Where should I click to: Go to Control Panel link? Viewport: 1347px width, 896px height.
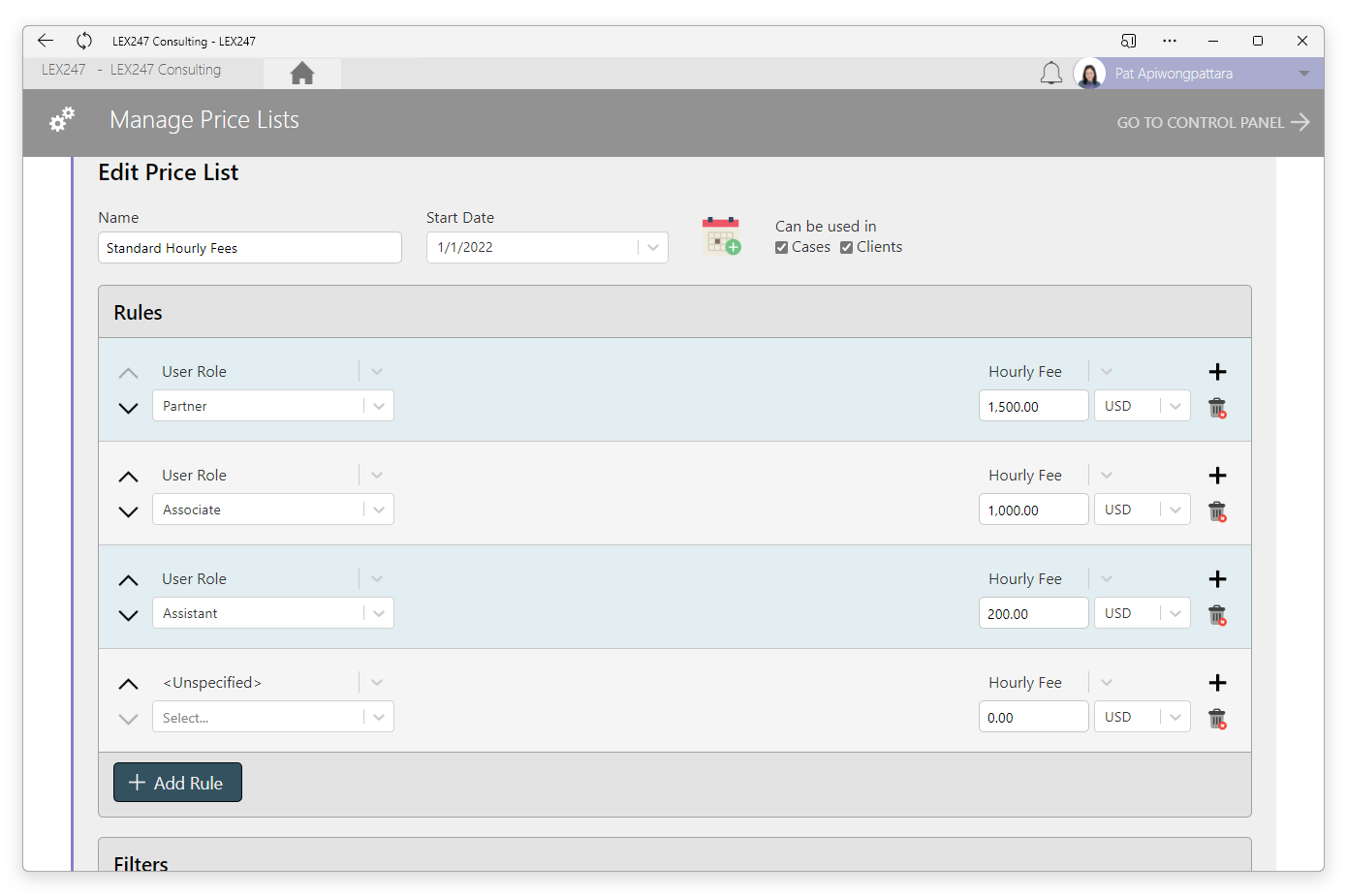click(x=1212, y=122)
